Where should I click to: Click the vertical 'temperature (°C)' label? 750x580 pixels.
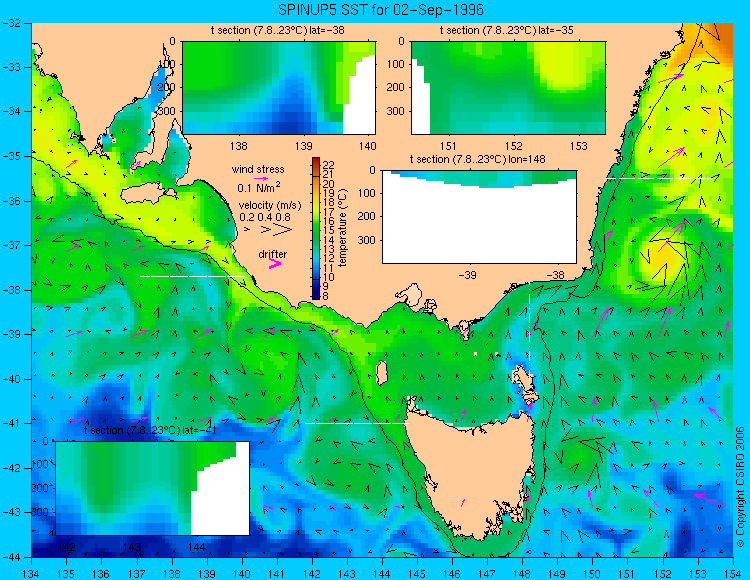click(x=343, y=228)
